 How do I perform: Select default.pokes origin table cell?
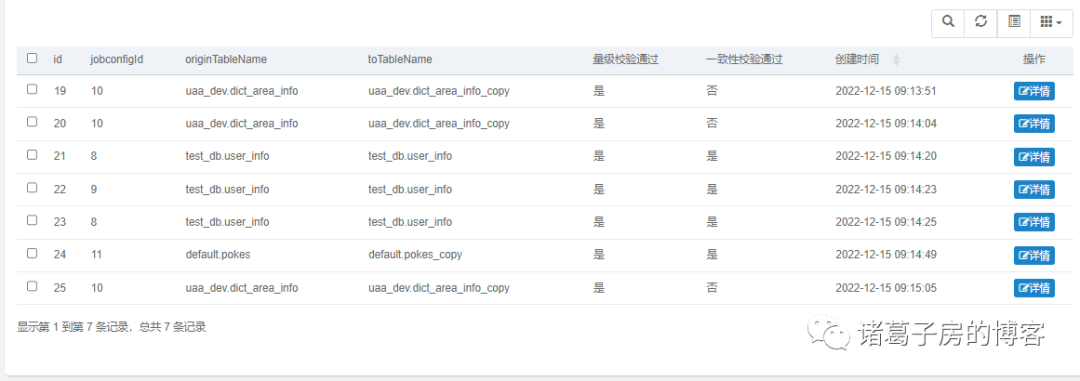click(x=218, y=255)
